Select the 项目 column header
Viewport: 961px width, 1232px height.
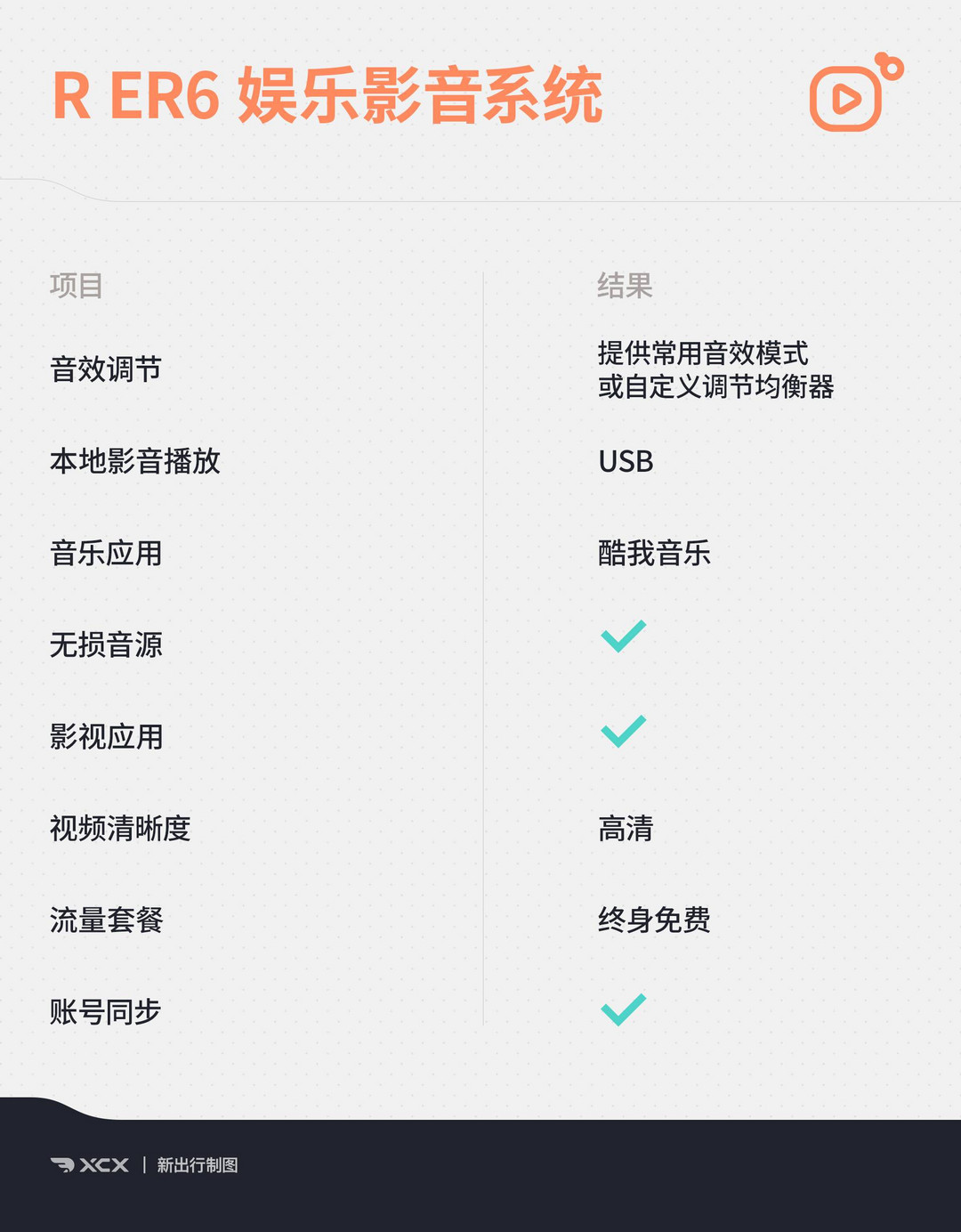(x=77, y=286)
